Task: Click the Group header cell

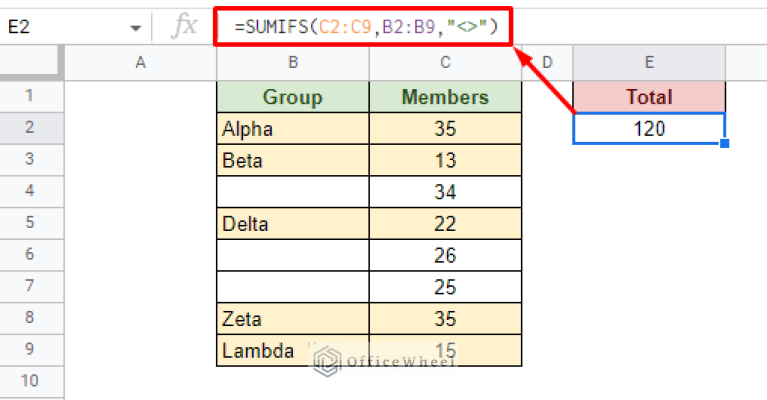Action: (292, 97)
